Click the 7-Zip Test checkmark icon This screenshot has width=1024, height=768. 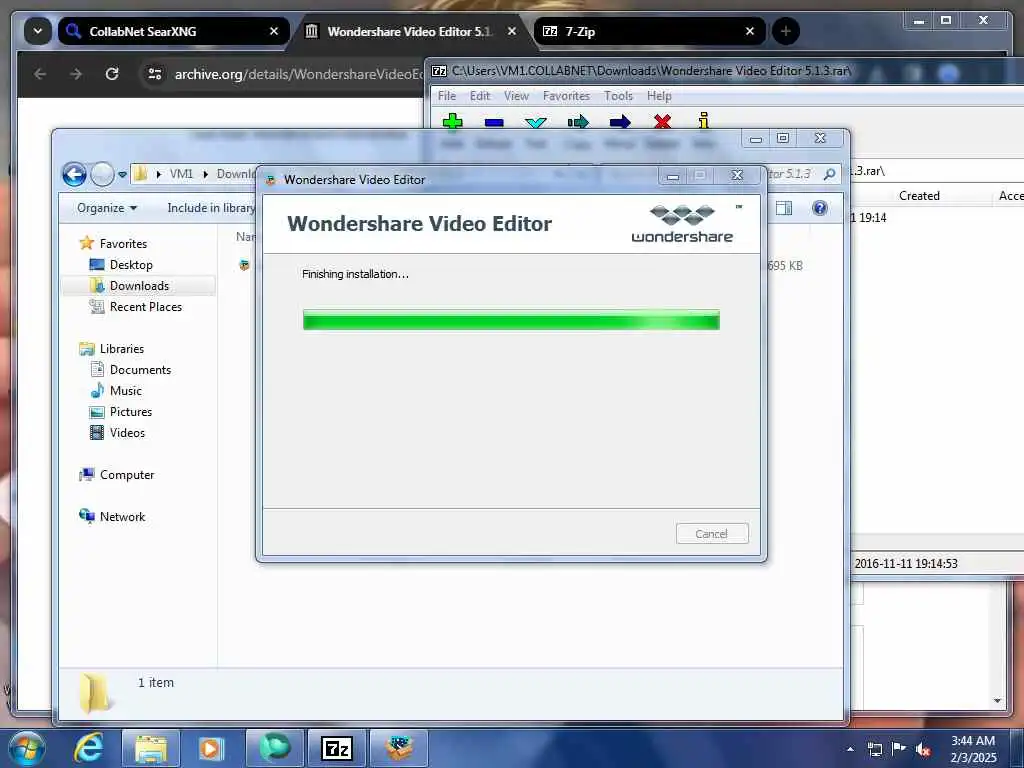536,122
